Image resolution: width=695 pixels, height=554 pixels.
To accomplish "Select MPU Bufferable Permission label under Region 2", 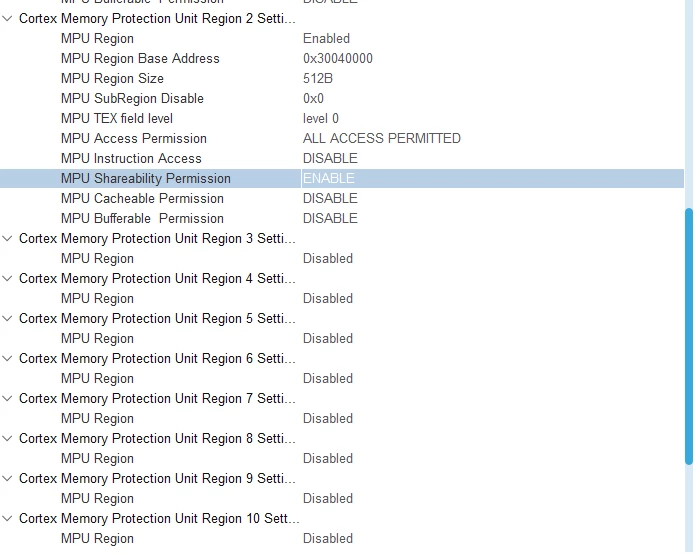I will (142, 218).
